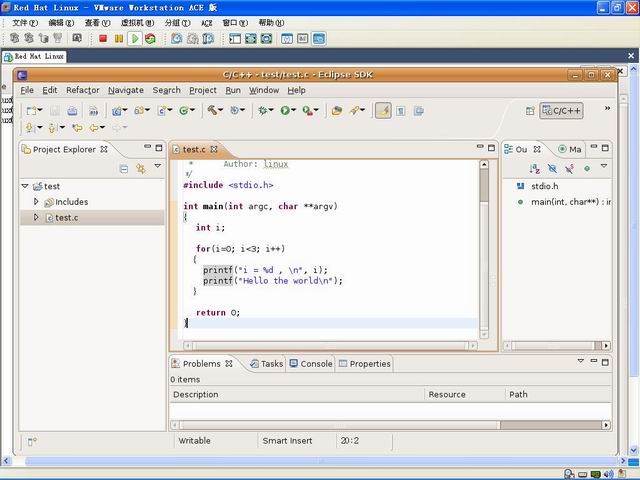Viewport: 640px width, 480px height.
Task: Open the Refactor menu
Action: [x=83, y=90]
